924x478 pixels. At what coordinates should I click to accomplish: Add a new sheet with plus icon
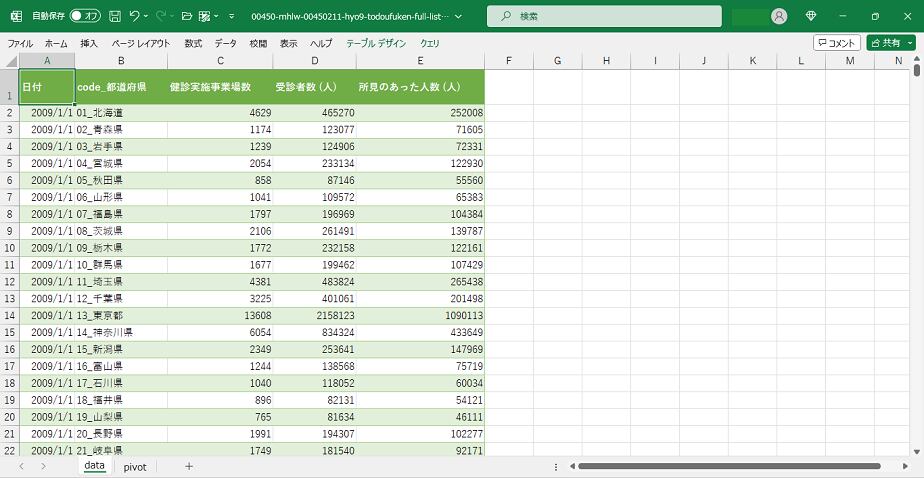point(189,466)
